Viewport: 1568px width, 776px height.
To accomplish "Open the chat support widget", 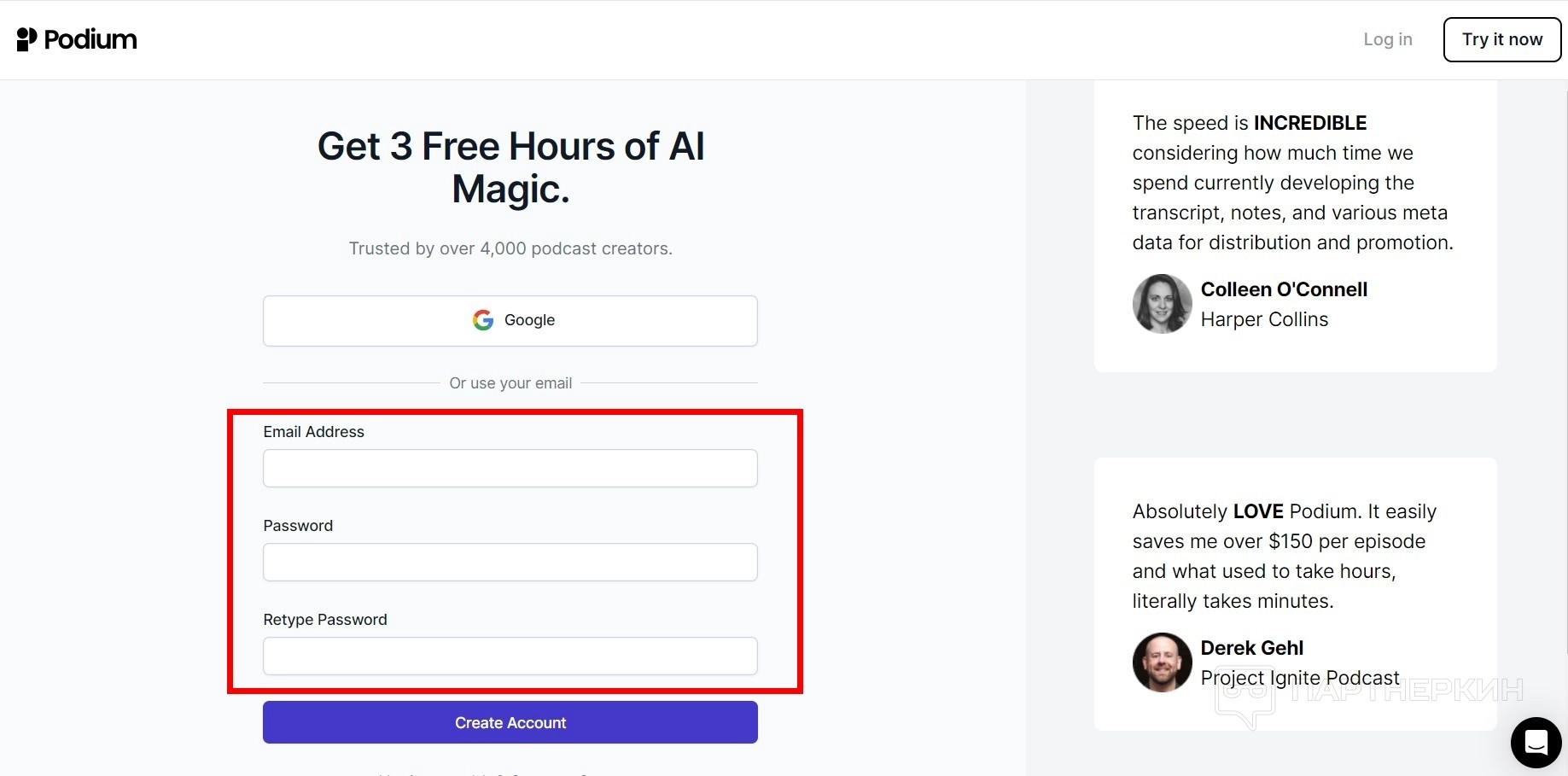I will click(x=1536, y=742).
